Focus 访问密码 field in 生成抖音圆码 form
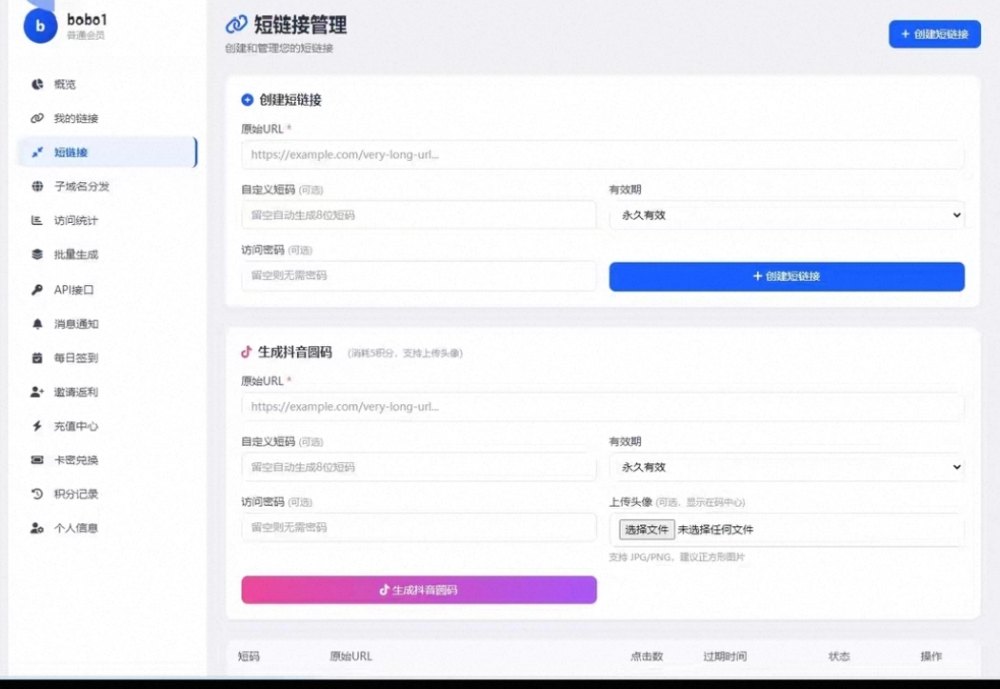 point(419,528)
